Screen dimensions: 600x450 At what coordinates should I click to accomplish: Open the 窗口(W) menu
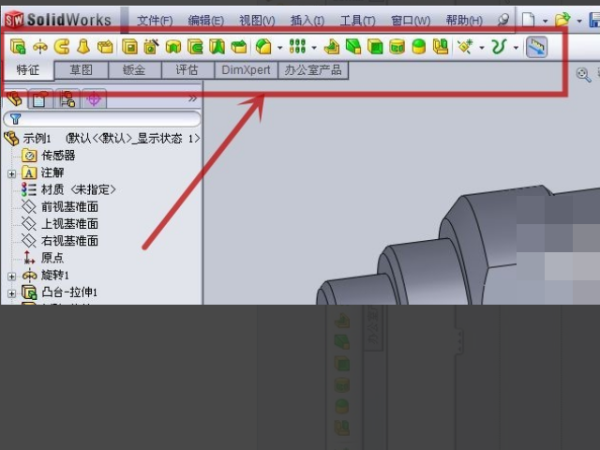(410, 20)
